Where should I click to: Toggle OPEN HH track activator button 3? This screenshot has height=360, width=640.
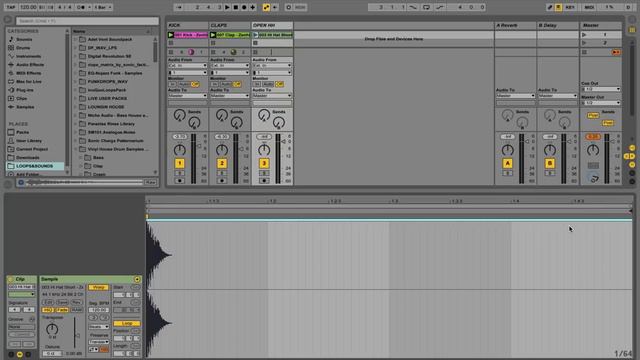[x=264, y=164]
